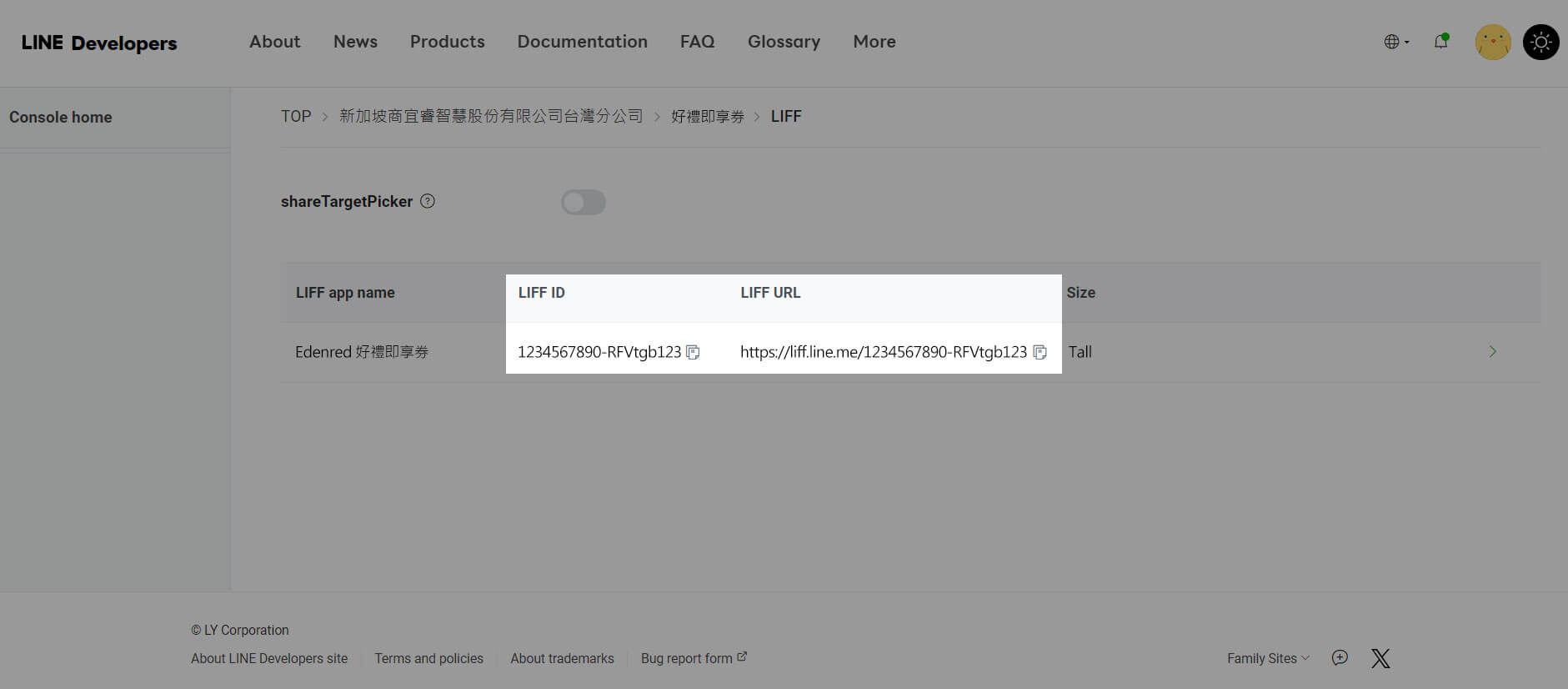Open the language globe selector
Viewport: 1568px width, 689px height.
tap(1396, 42)
